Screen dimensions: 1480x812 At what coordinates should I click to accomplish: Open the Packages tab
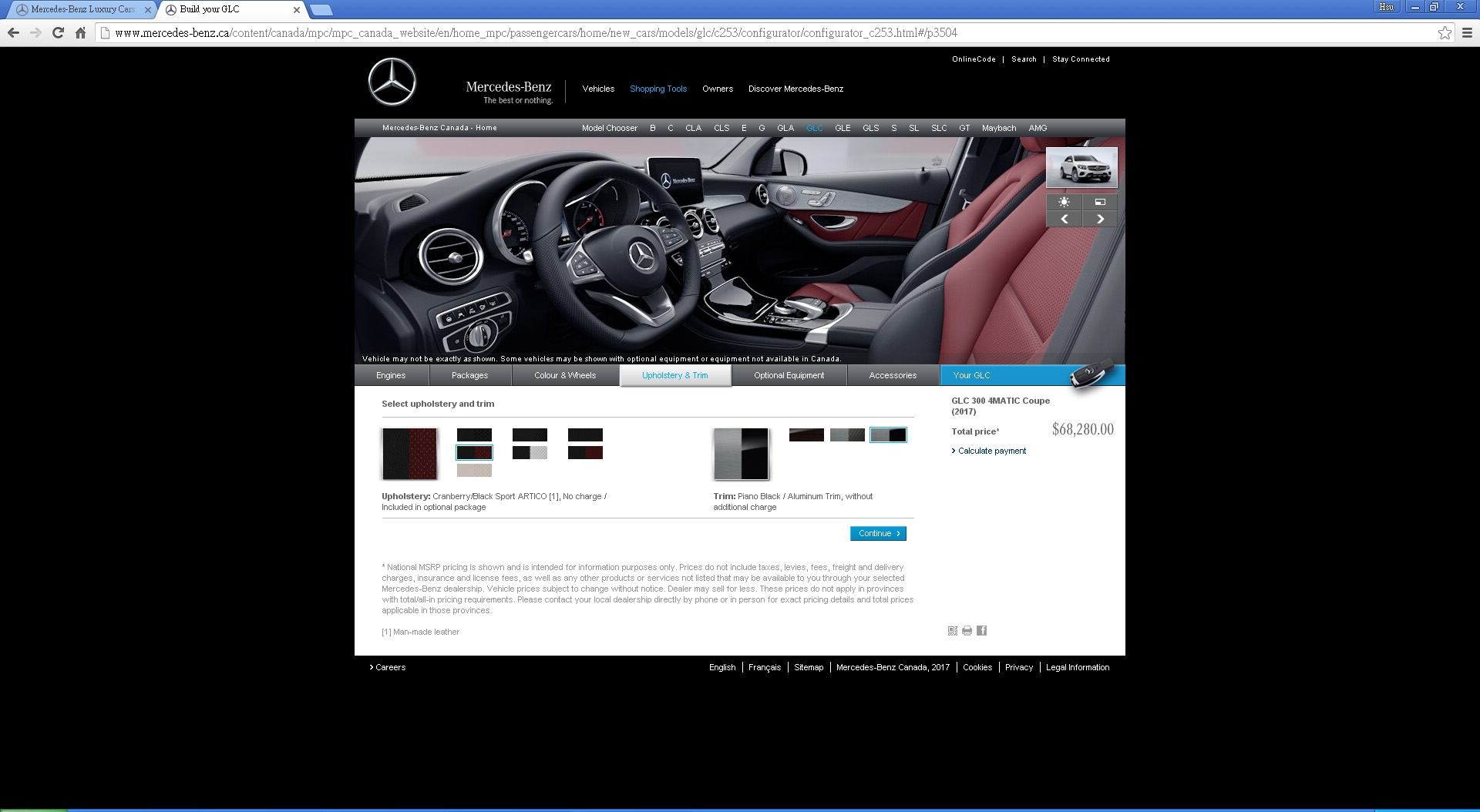(x=469, y=375)
